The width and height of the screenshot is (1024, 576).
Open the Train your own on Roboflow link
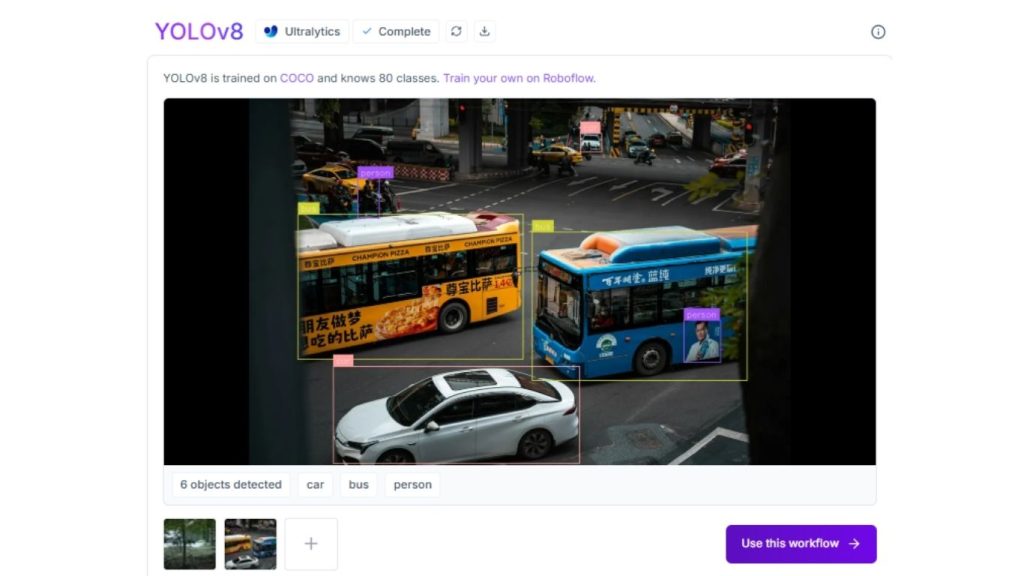(519, 77)
